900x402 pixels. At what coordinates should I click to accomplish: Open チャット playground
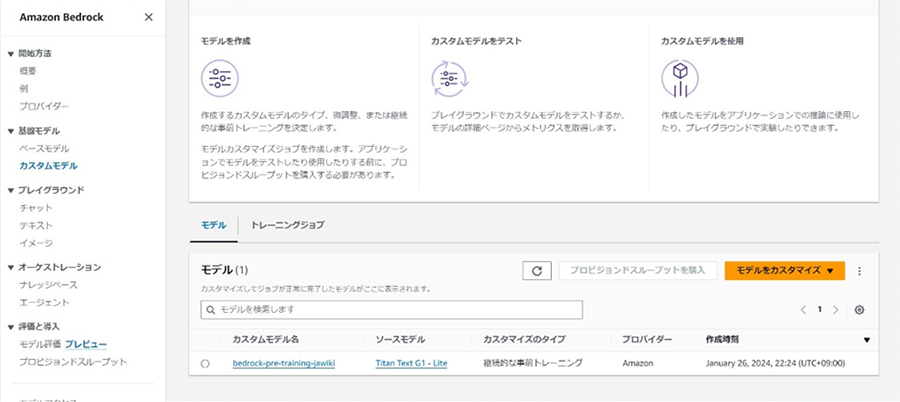(36, 208)
